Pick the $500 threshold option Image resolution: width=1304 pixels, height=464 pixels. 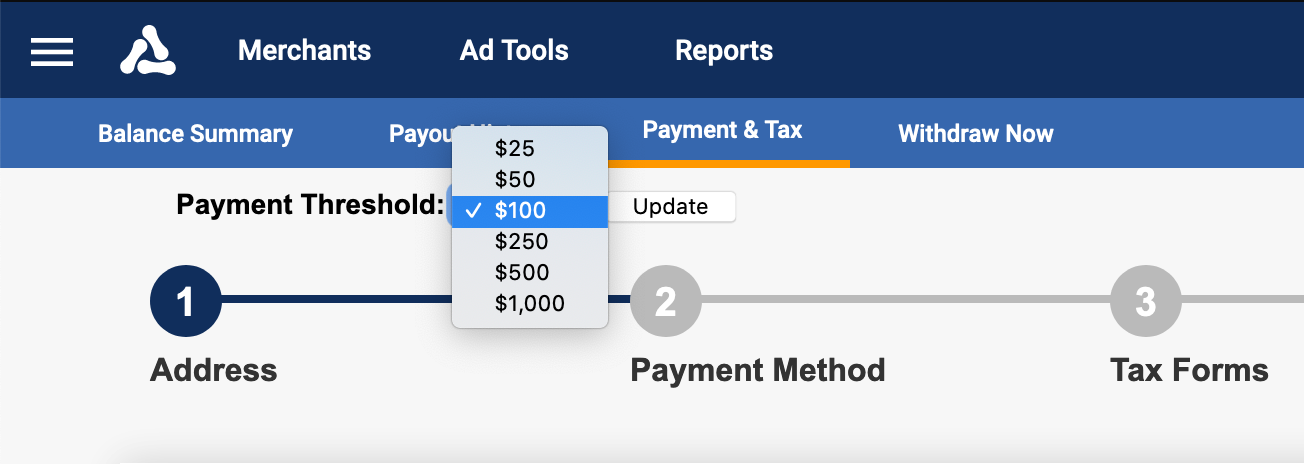pos(530,273)
